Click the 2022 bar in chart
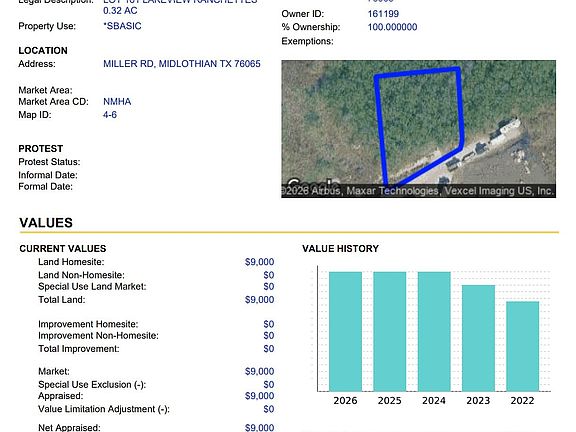The height and width of the screenshot is (432, 576). click(x=523, y=346)
